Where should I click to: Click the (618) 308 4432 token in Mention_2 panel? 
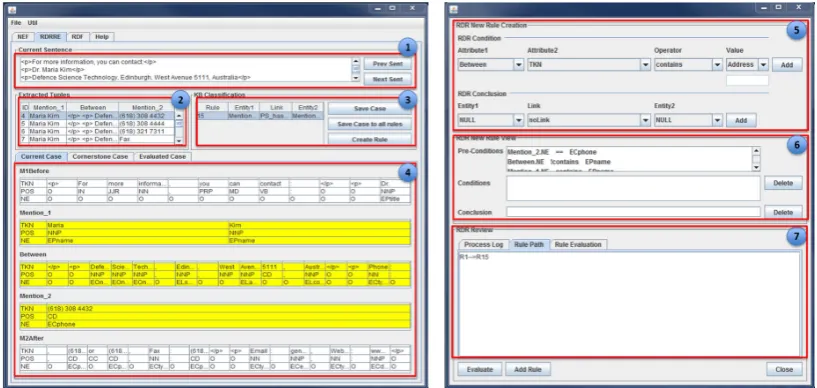[x=228, y=308]
